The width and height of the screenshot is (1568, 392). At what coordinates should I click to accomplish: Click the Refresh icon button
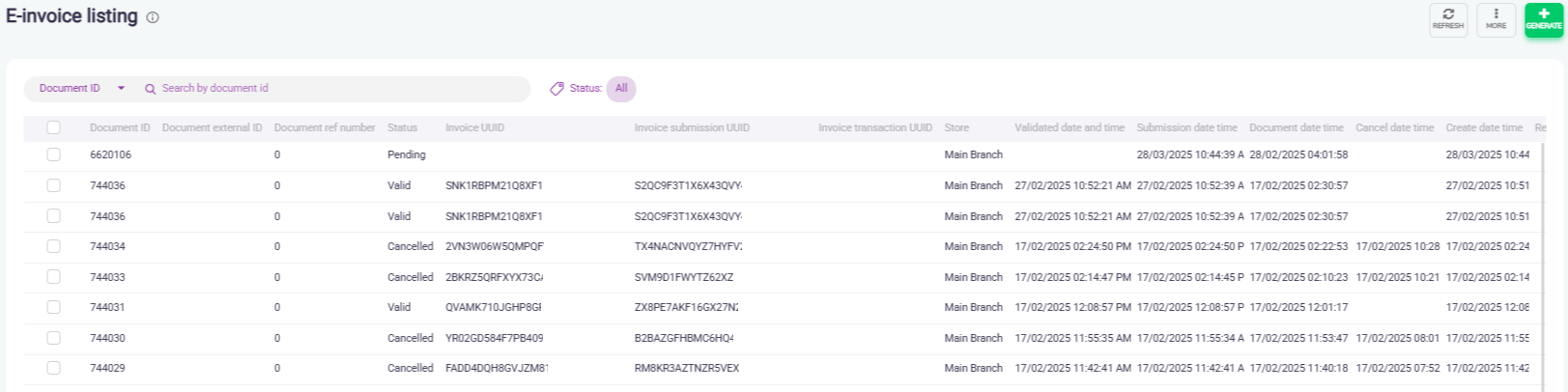[1447, 19]
